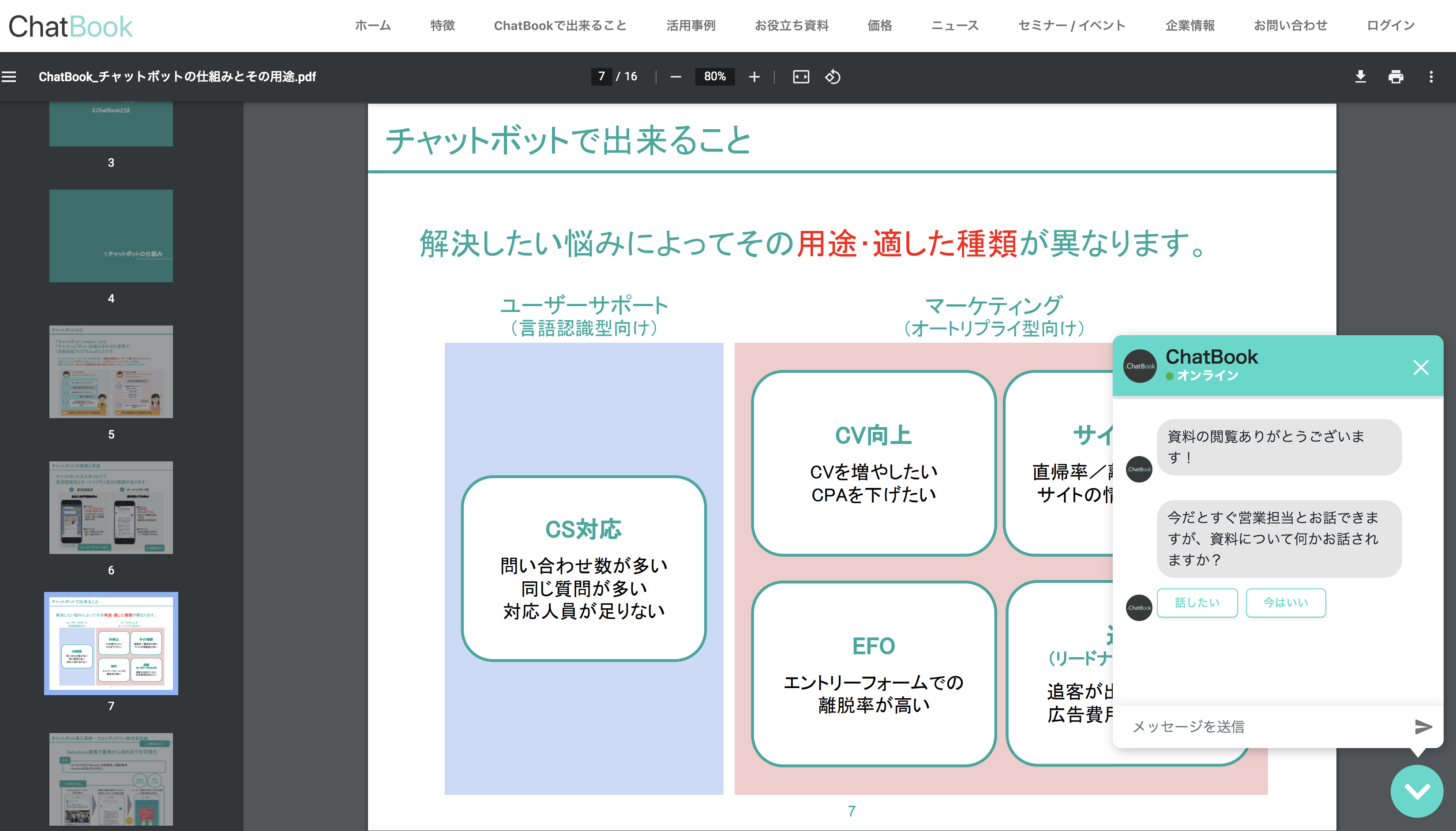Go to the 企業情報 page
The image size is (1456, 831).
pos(1190,26)
